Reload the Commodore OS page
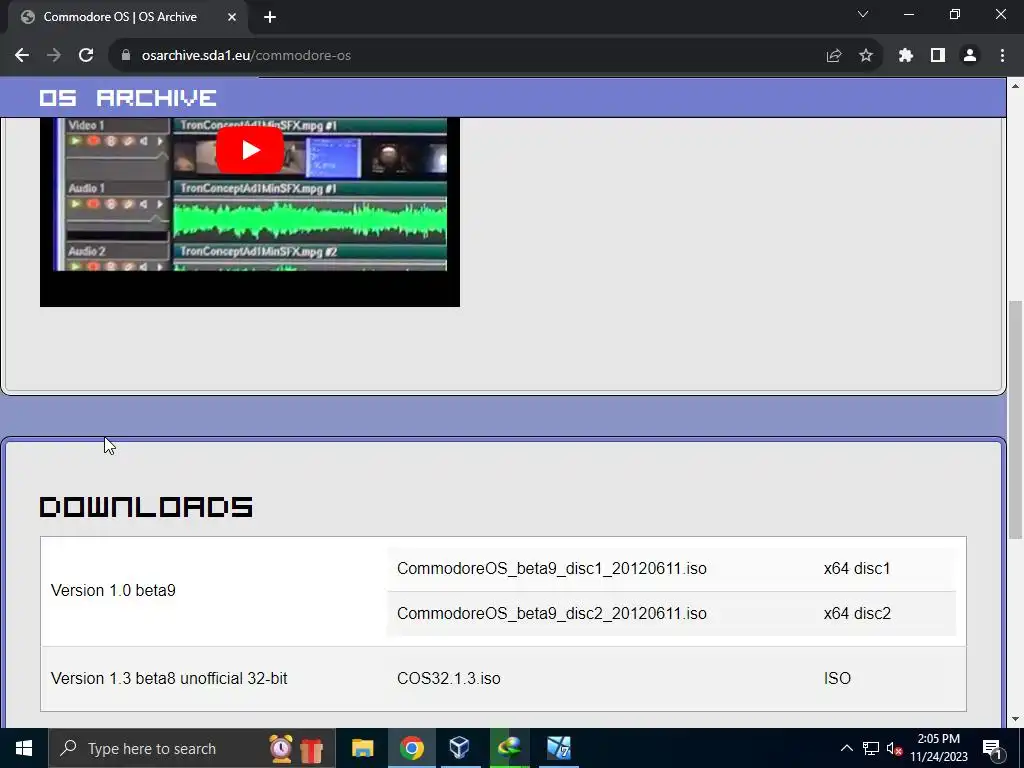 pos(86,56)
